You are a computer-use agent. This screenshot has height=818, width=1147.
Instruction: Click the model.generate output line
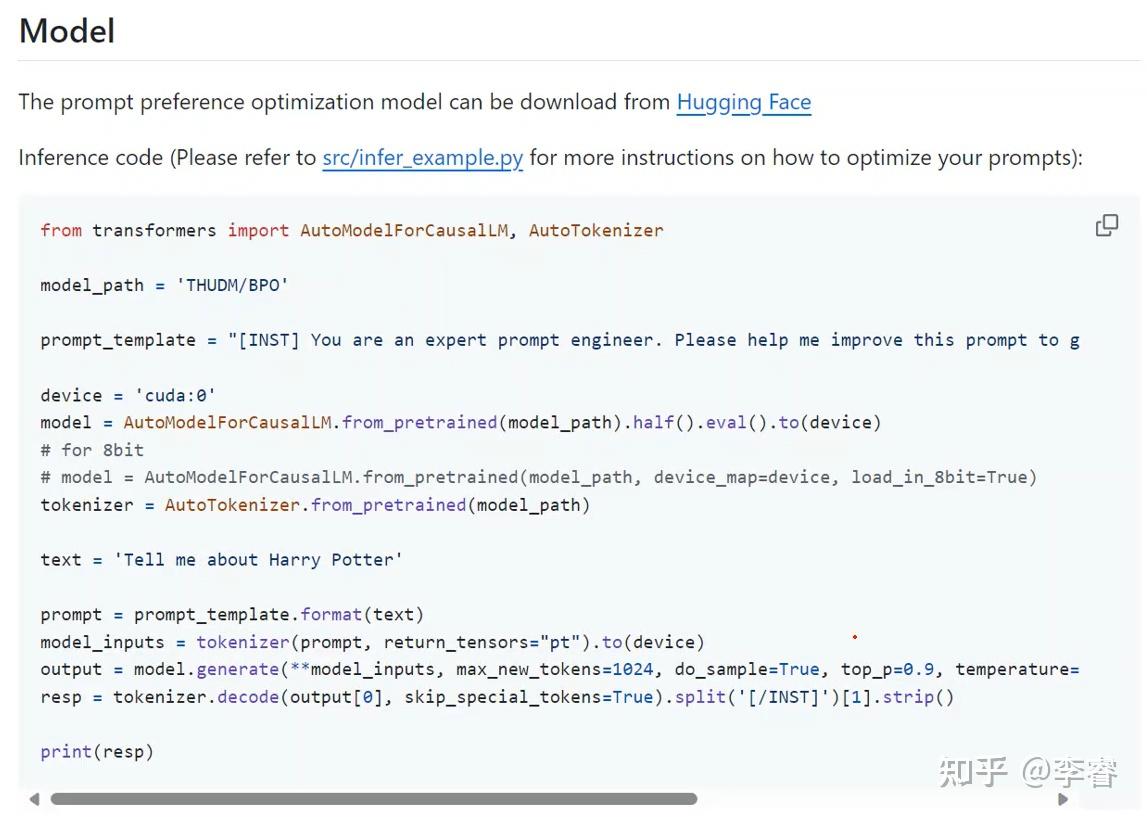point(559,670)
